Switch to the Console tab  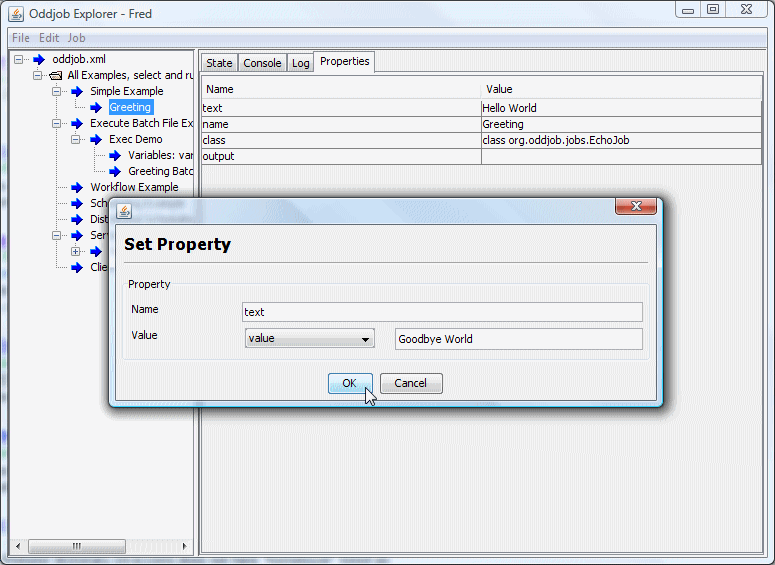[262, 63]
